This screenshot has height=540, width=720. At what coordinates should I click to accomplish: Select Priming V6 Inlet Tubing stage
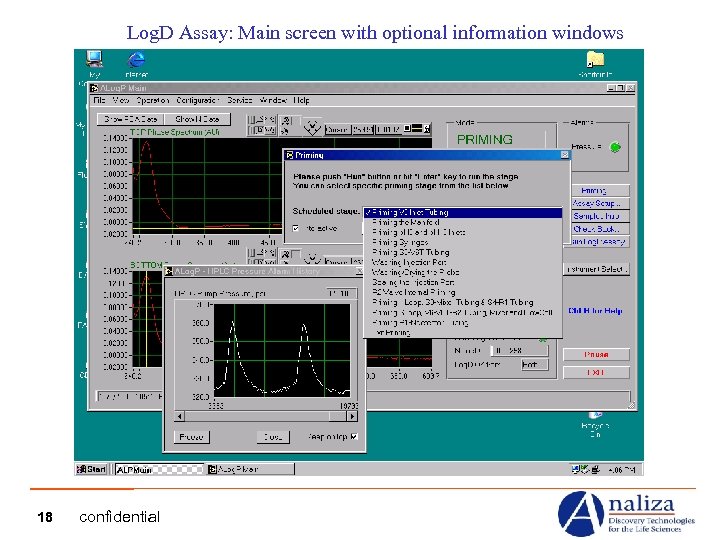click(x=463, y=213)
